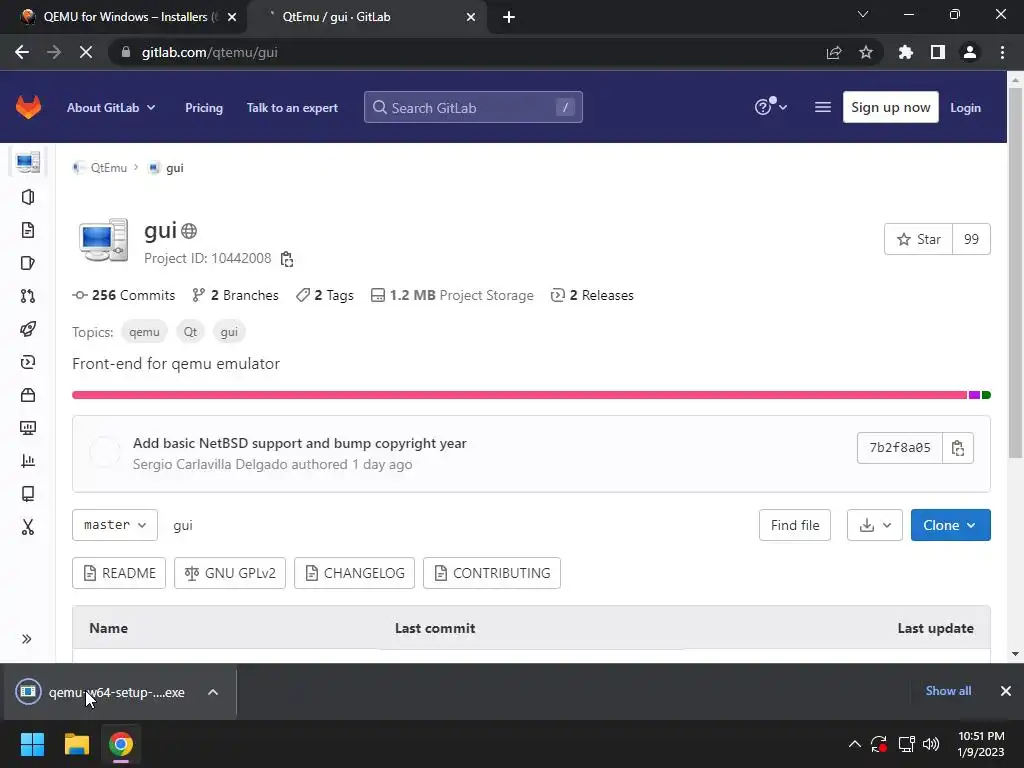The height and width of the screenshot is (768, 1024).
Task: Open the Find file button
Action: (x=795, y=525)
